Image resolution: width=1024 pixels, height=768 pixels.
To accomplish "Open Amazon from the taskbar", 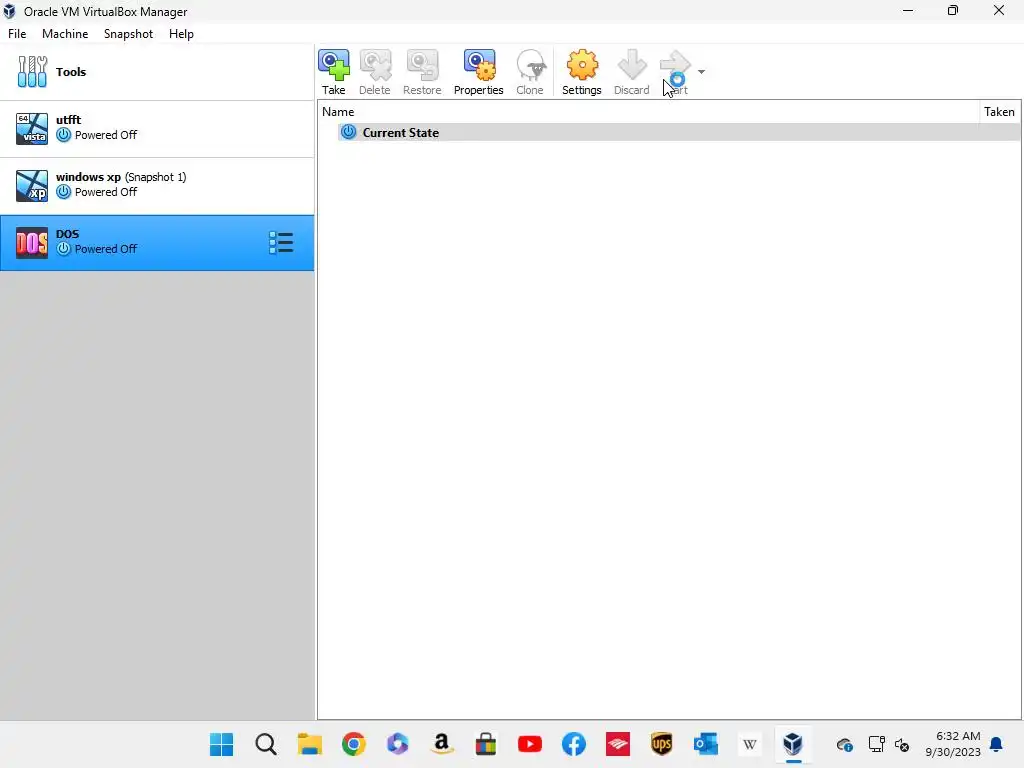I will (x=442, y=744).
